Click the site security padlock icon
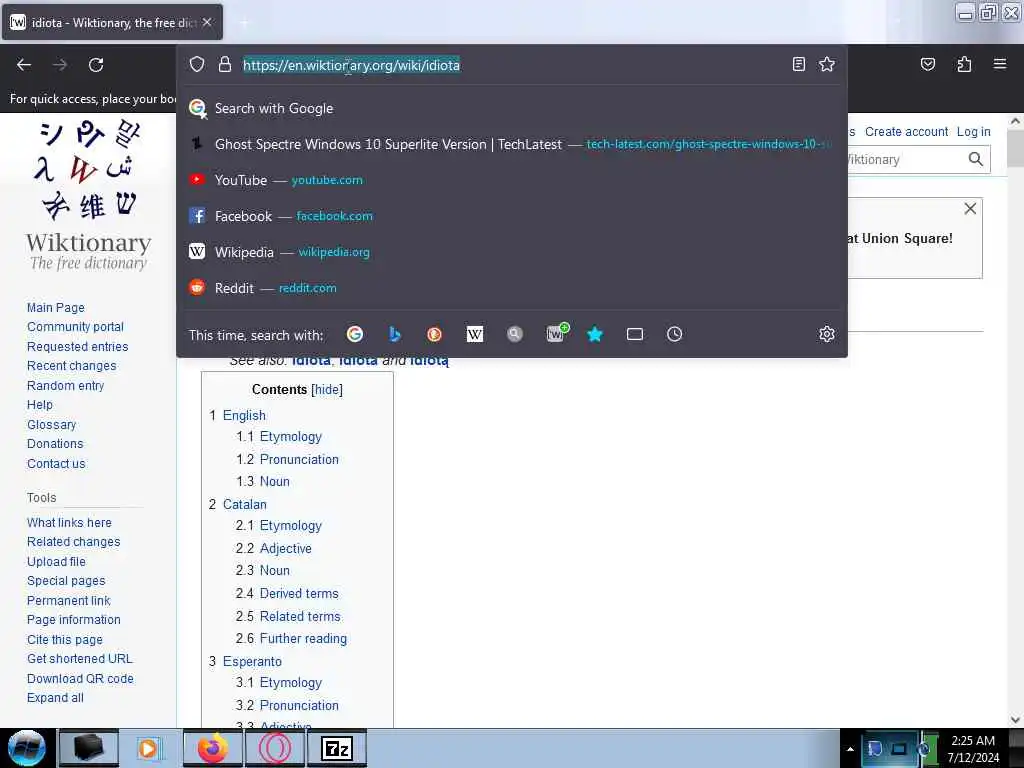This screenshot has width=1024, height=768. (x=225, y=64)
